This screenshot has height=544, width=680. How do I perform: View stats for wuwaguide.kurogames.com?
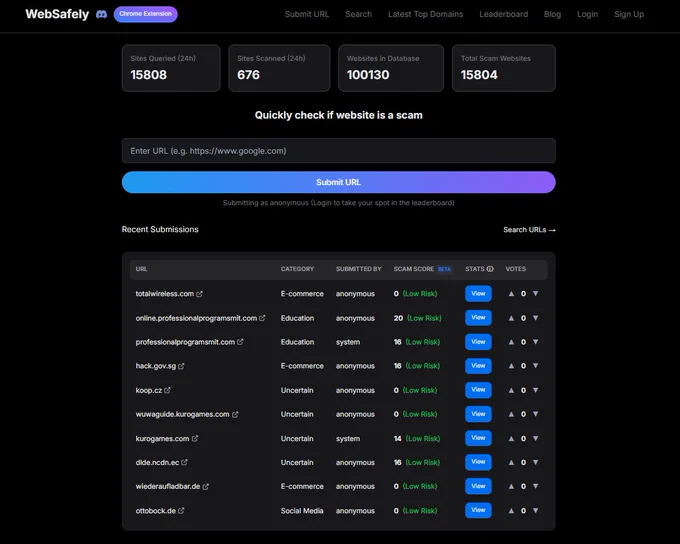[x=478, y=414]
